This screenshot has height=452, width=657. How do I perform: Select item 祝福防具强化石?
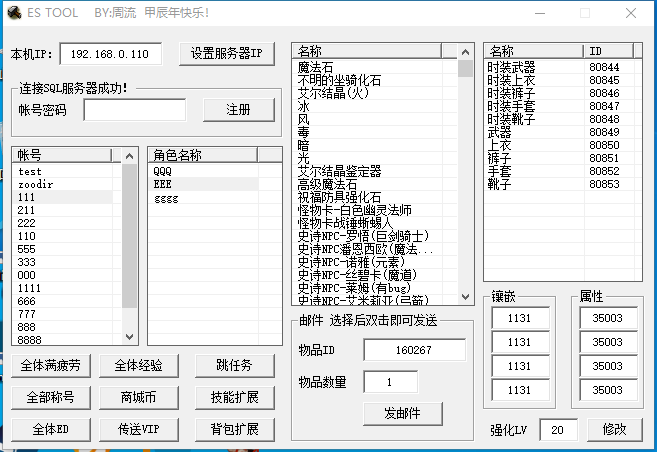[x=367, y=197]
